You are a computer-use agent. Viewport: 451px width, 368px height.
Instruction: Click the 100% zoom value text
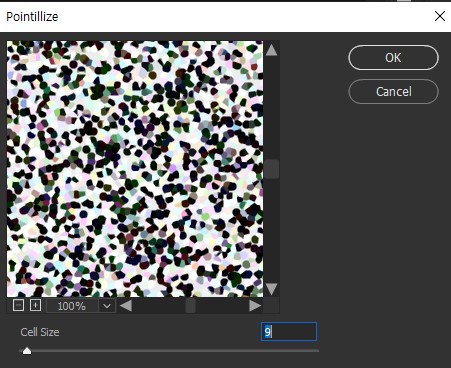pos(72,306)
